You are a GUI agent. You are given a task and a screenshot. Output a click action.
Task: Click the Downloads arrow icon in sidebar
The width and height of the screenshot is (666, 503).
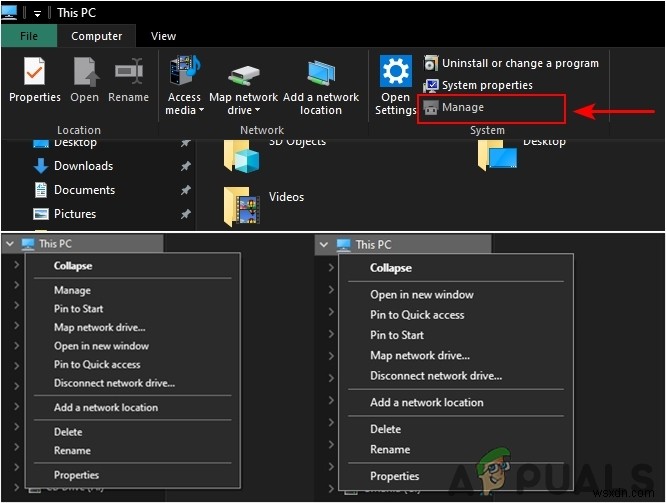[x=41, y=166]
